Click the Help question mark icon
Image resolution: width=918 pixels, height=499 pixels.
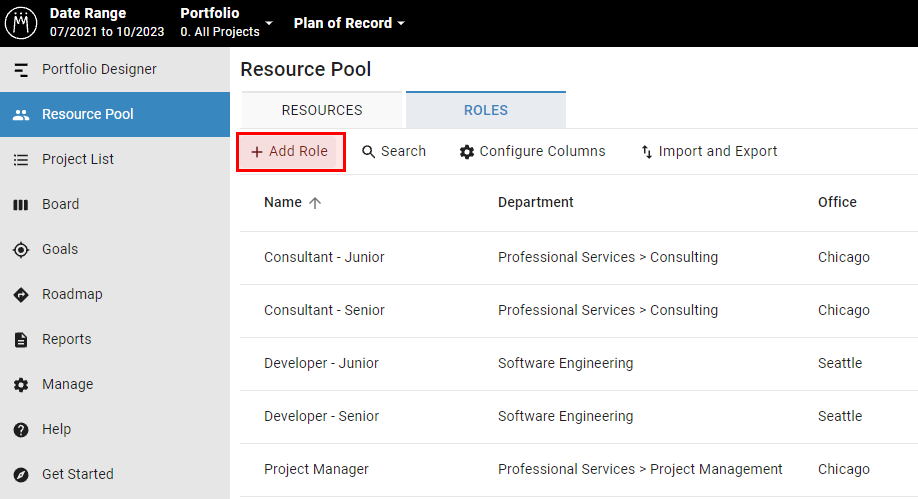tap(21, 430)
